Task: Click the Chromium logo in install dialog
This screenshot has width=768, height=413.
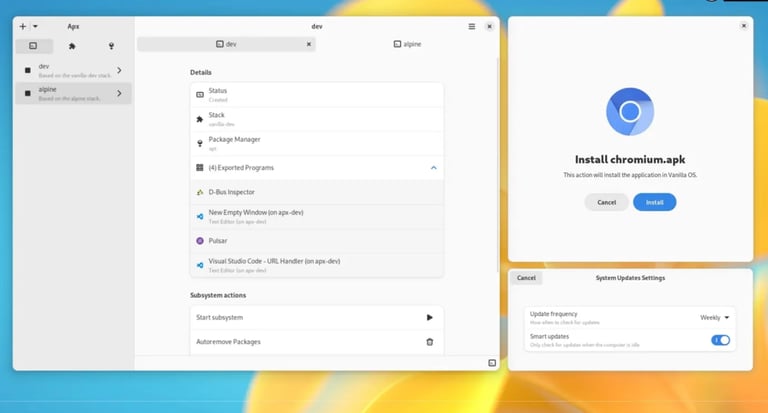Action: coord(630,112)
